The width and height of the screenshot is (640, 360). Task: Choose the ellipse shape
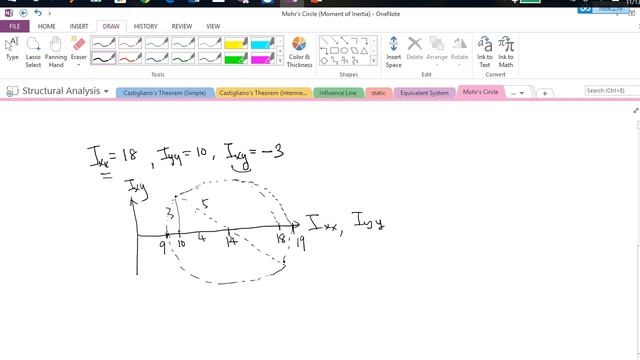click(x=344, y=51)
